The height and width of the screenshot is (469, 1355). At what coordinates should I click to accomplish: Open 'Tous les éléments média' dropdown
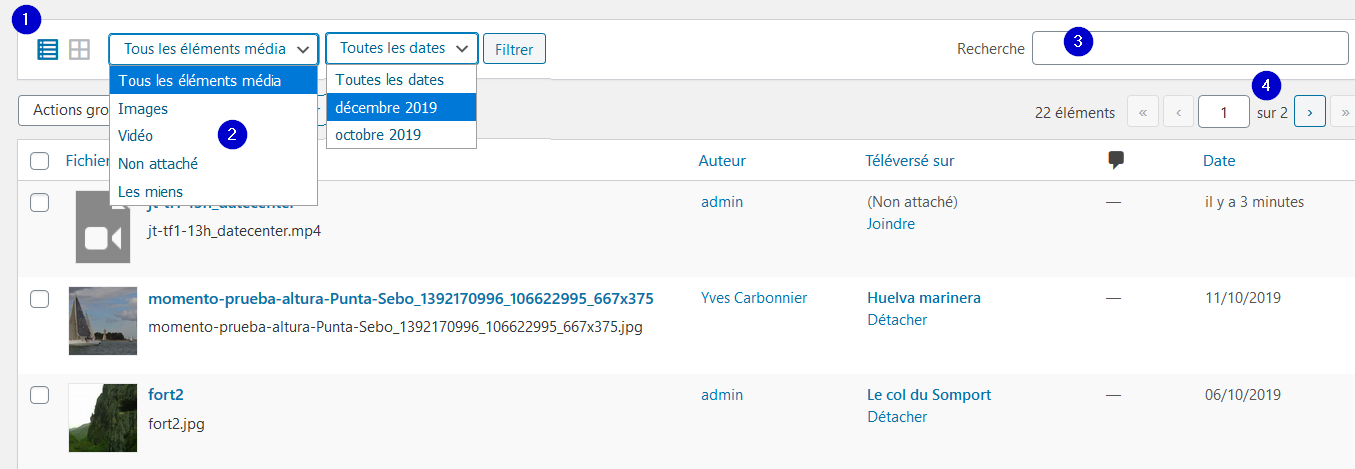click(214, 49)
